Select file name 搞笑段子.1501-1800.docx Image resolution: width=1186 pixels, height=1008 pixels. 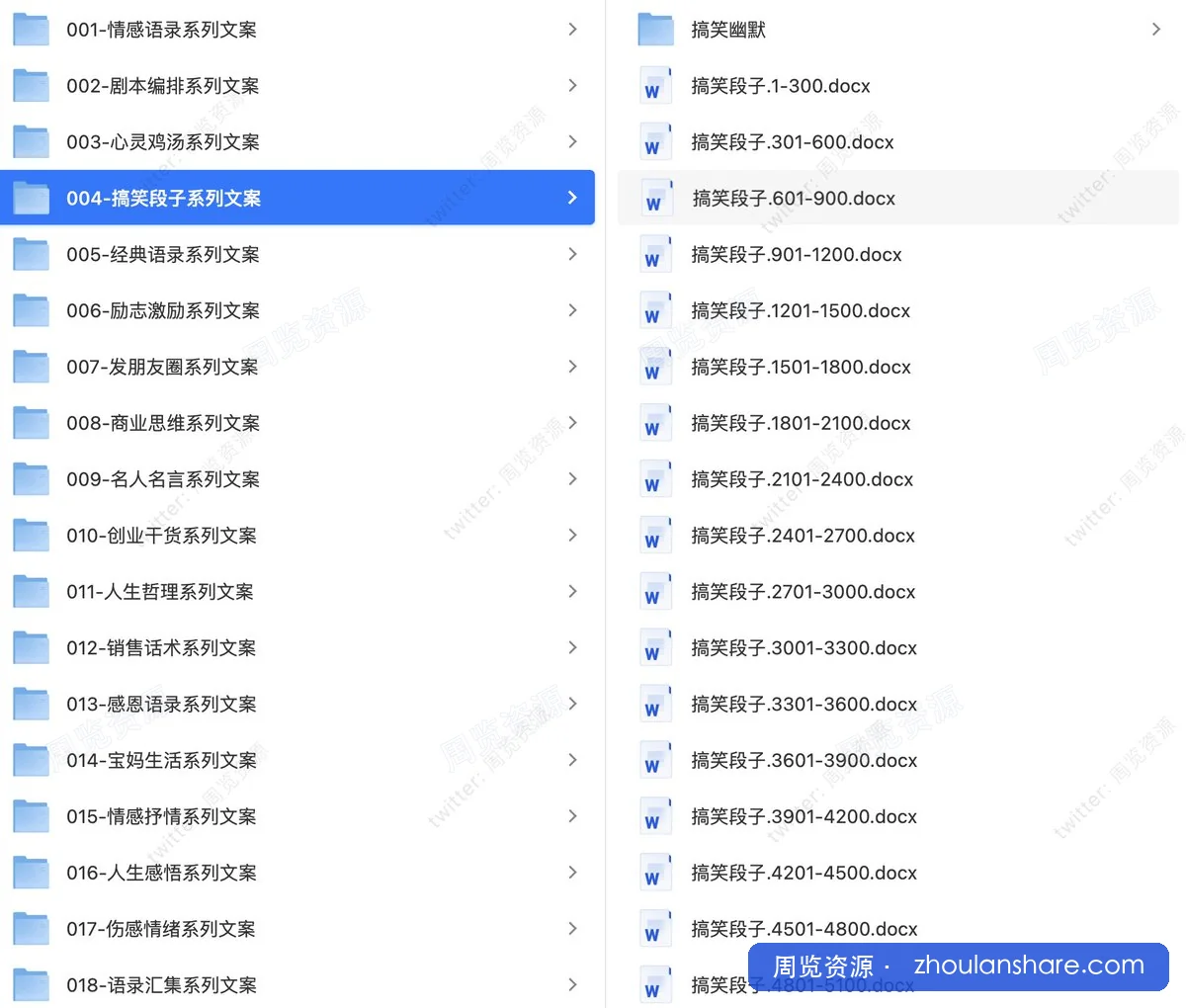pyautogui.click(x=802, y=368)
